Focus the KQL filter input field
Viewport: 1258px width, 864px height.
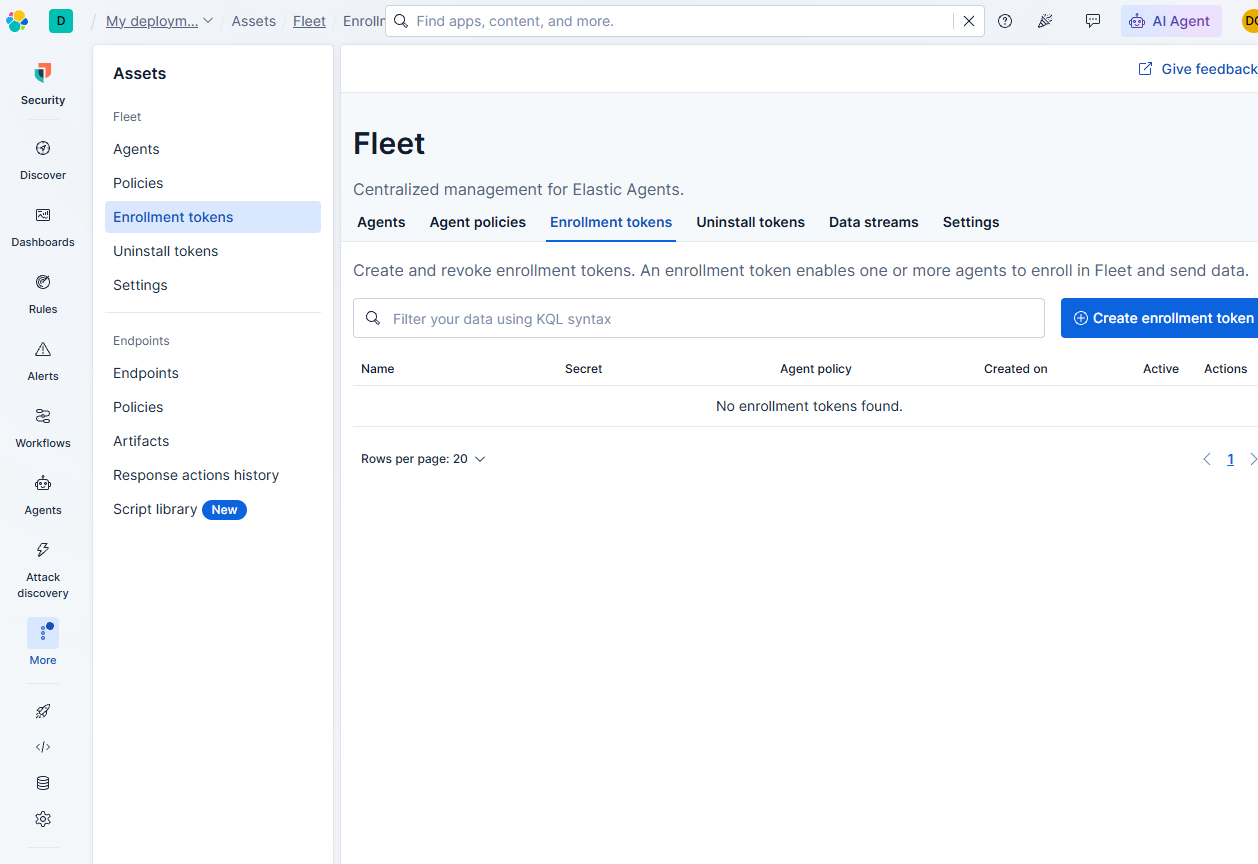point(699,318)
